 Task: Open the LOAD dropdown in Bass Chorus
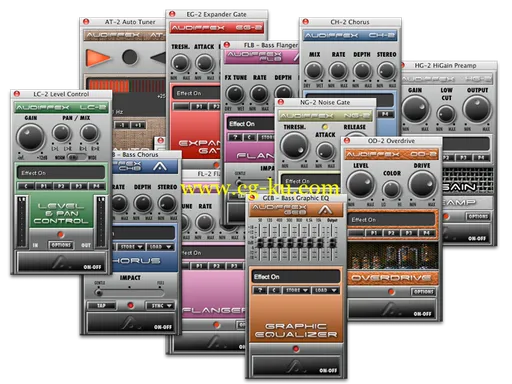(x=160, y=247)
